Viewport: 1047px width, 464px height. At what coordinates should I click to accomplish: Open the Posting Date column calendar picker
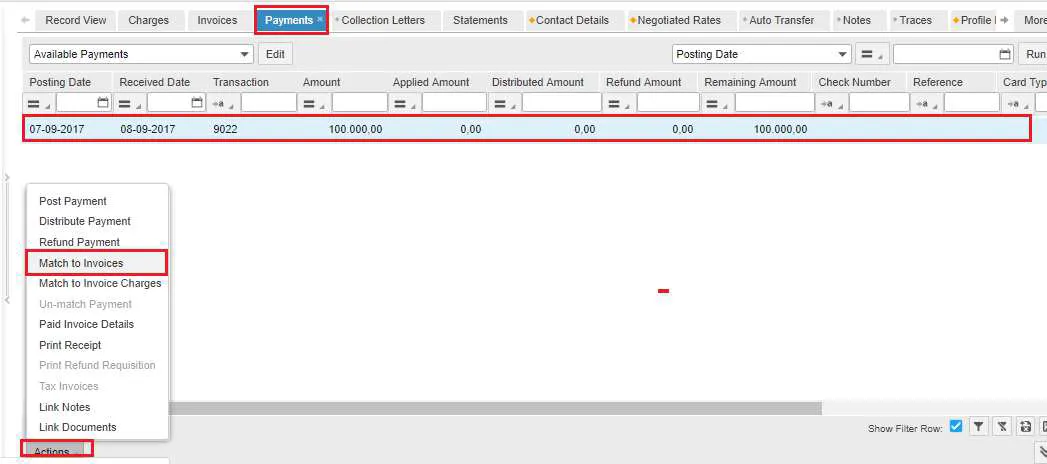(103, 103)
